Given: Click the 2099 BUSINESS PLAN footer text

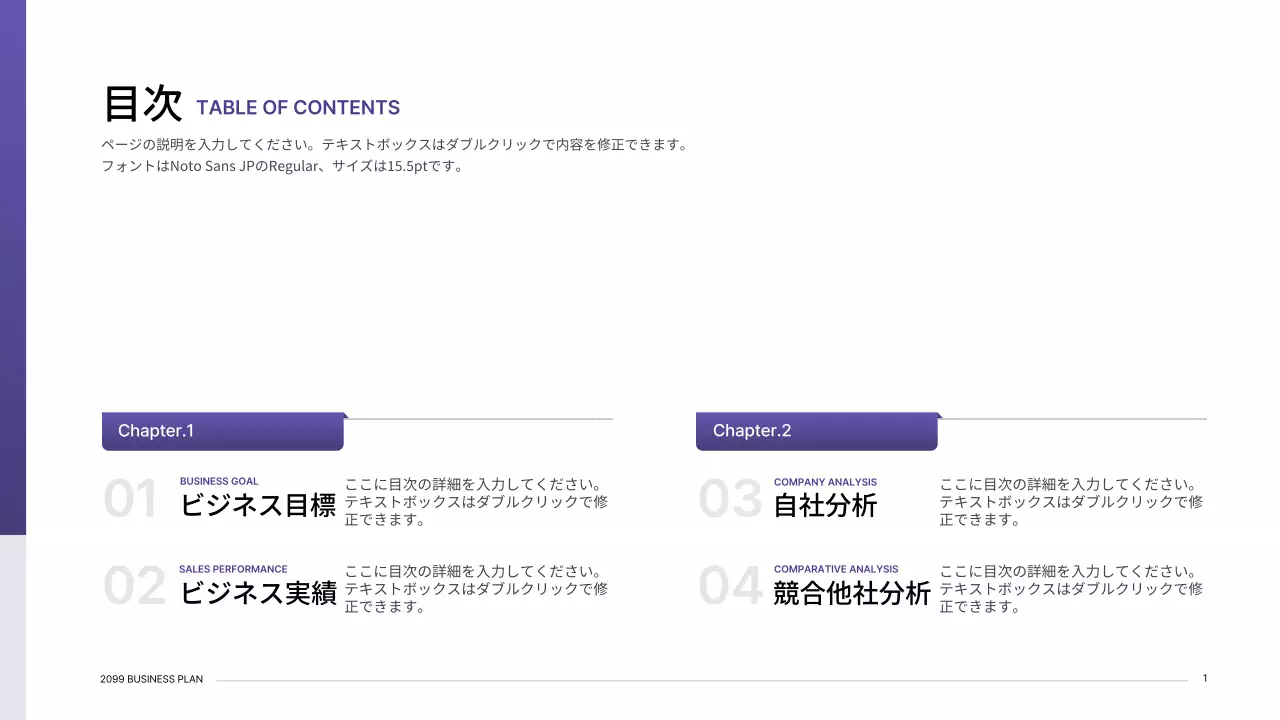Looking at the screenshot, I should [151, 679].
